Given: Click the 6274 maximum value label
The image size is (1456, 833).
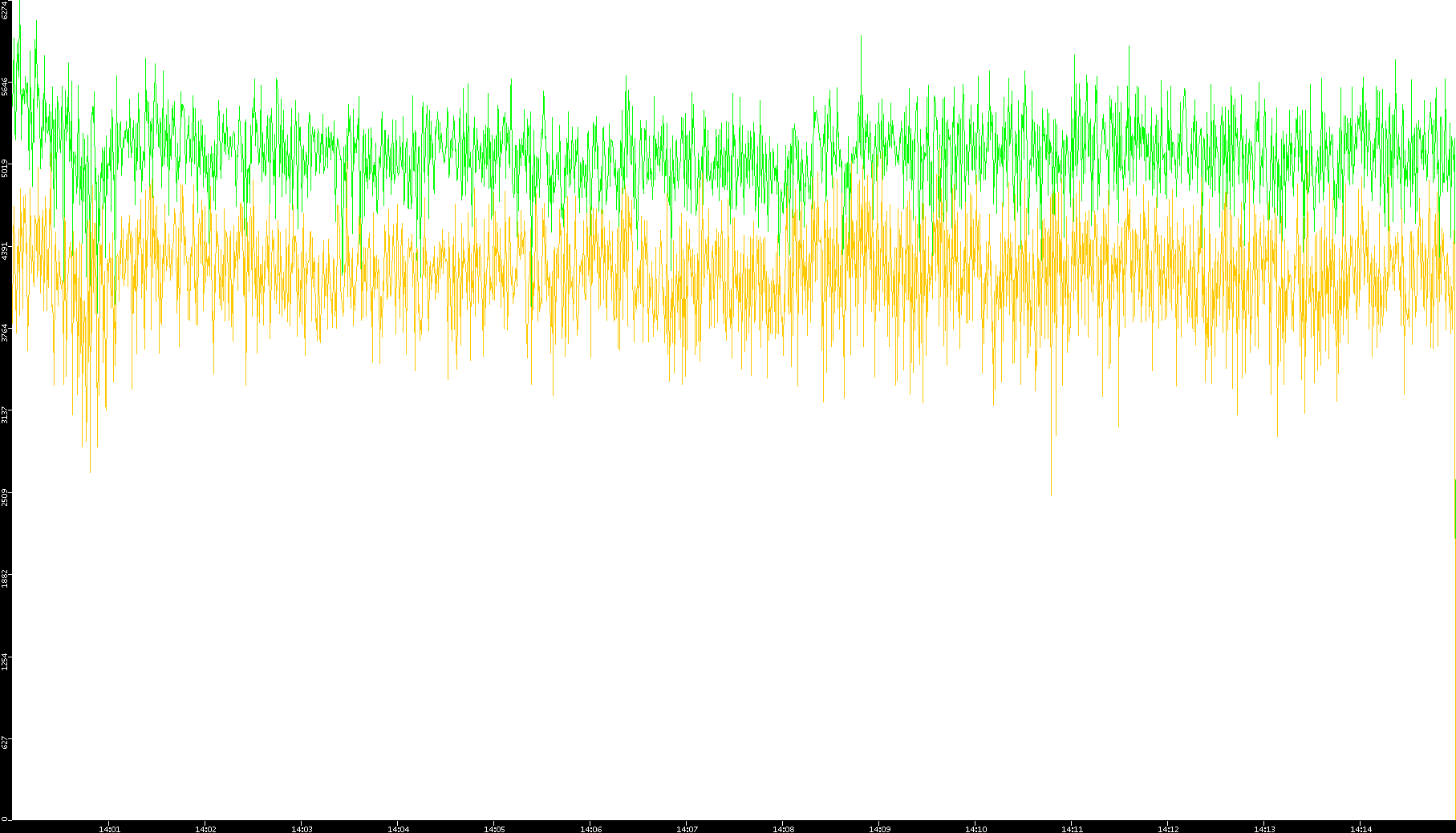Looking at the screenshot, I should point(5,10).
